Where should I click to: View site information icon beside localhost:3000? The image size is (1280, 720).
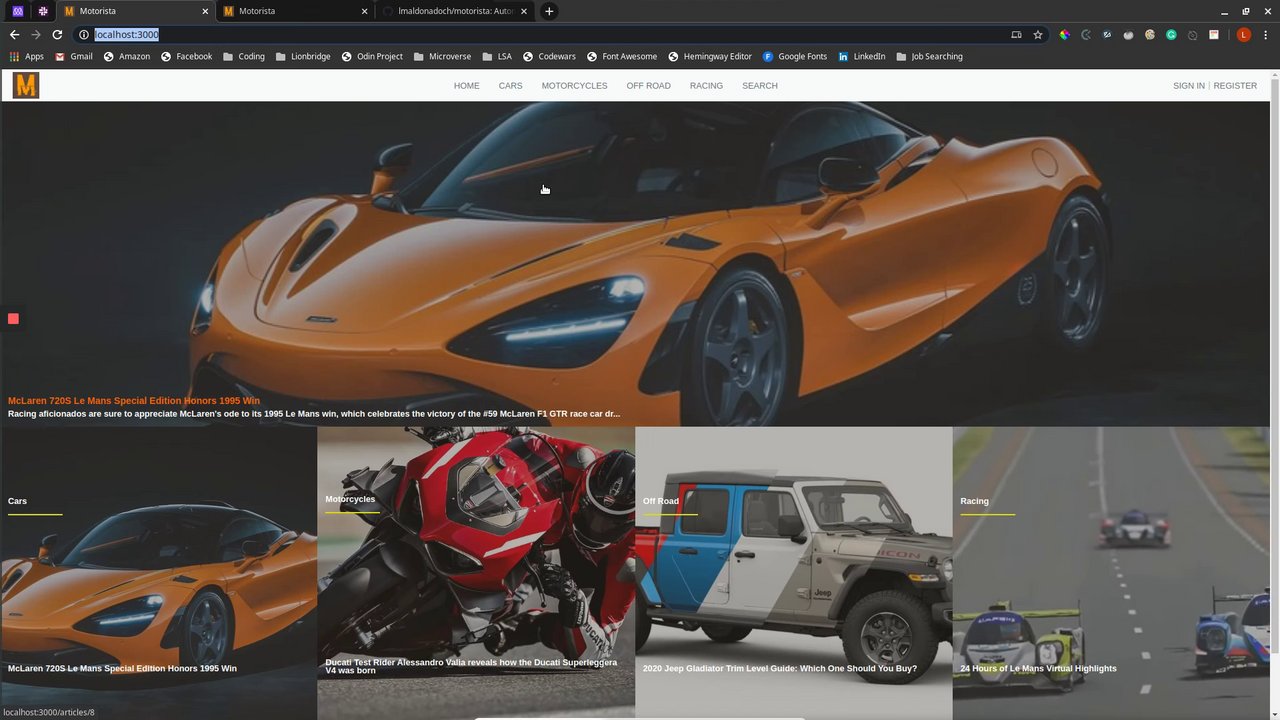[84, 34]
